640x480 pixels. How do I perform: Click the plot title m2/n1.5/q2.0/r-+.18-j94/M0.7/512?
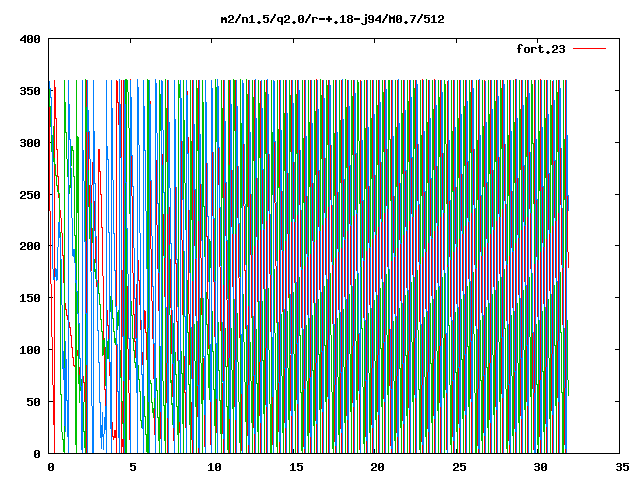pos(332,19)
